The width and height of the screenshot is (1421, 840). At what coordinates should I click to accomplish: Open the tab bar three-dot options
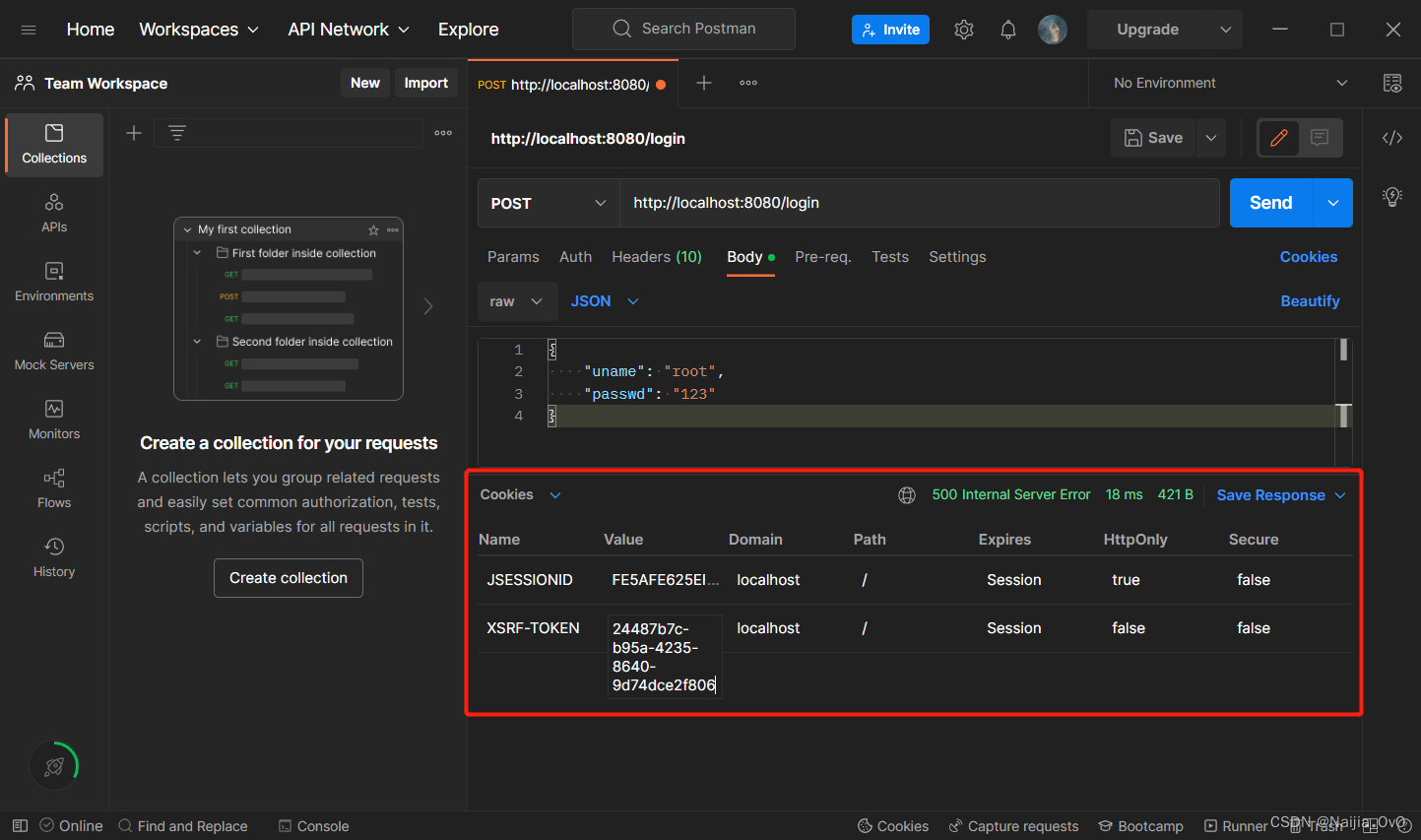(x=748, y=83)
